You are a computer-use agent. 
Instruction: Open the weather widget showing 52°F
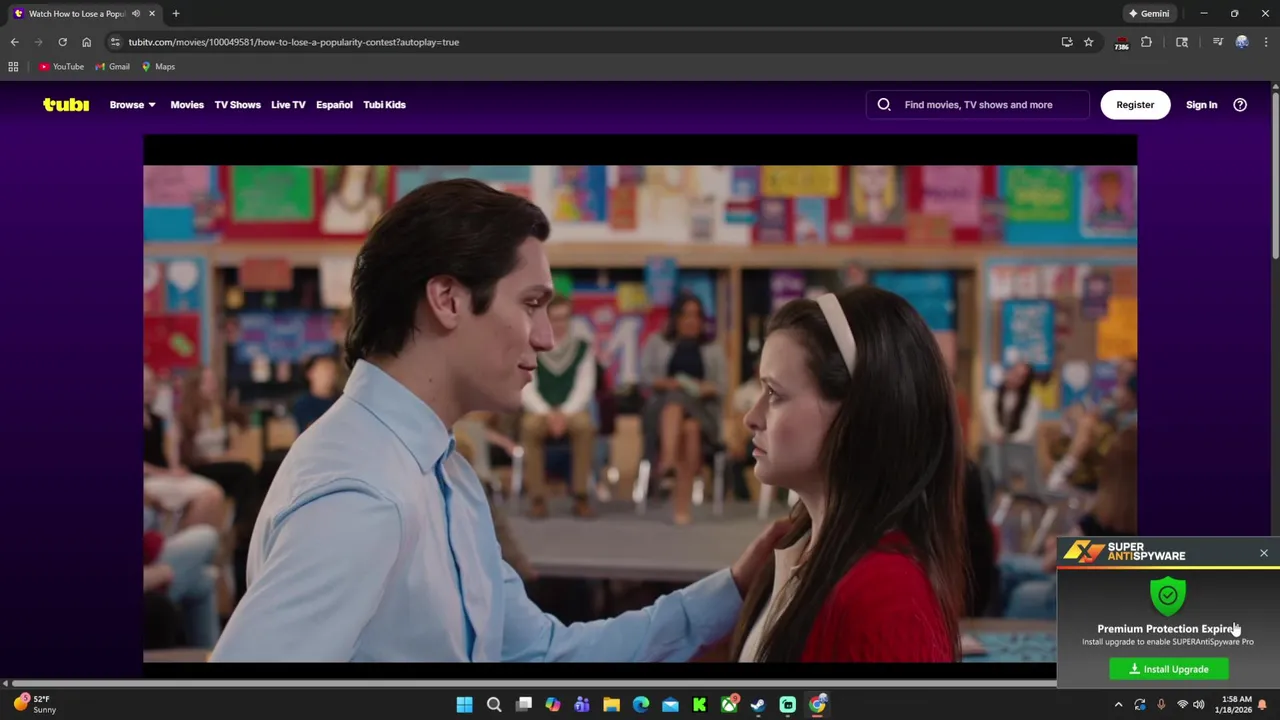34,704
